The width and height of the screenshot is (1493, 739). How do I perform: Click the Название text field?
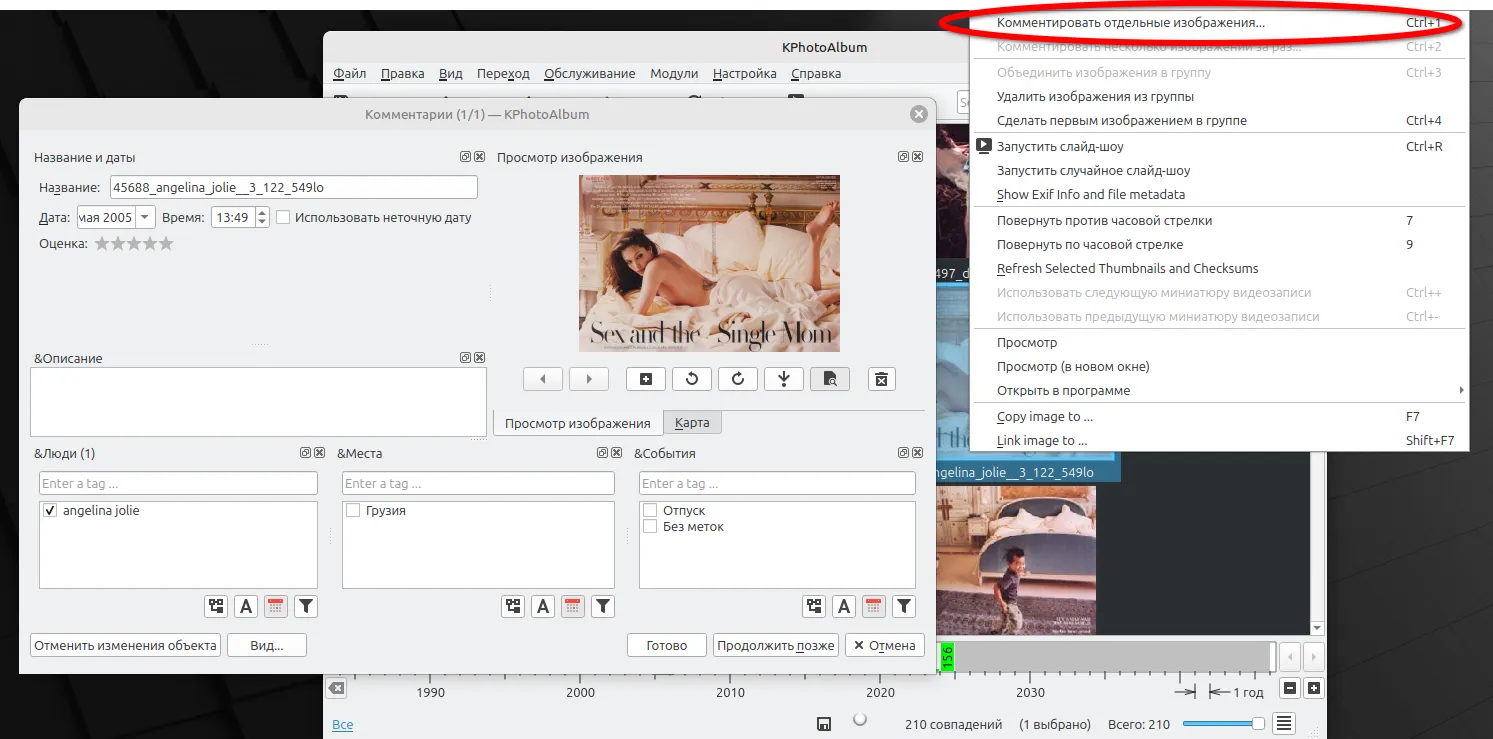point(293,187)
